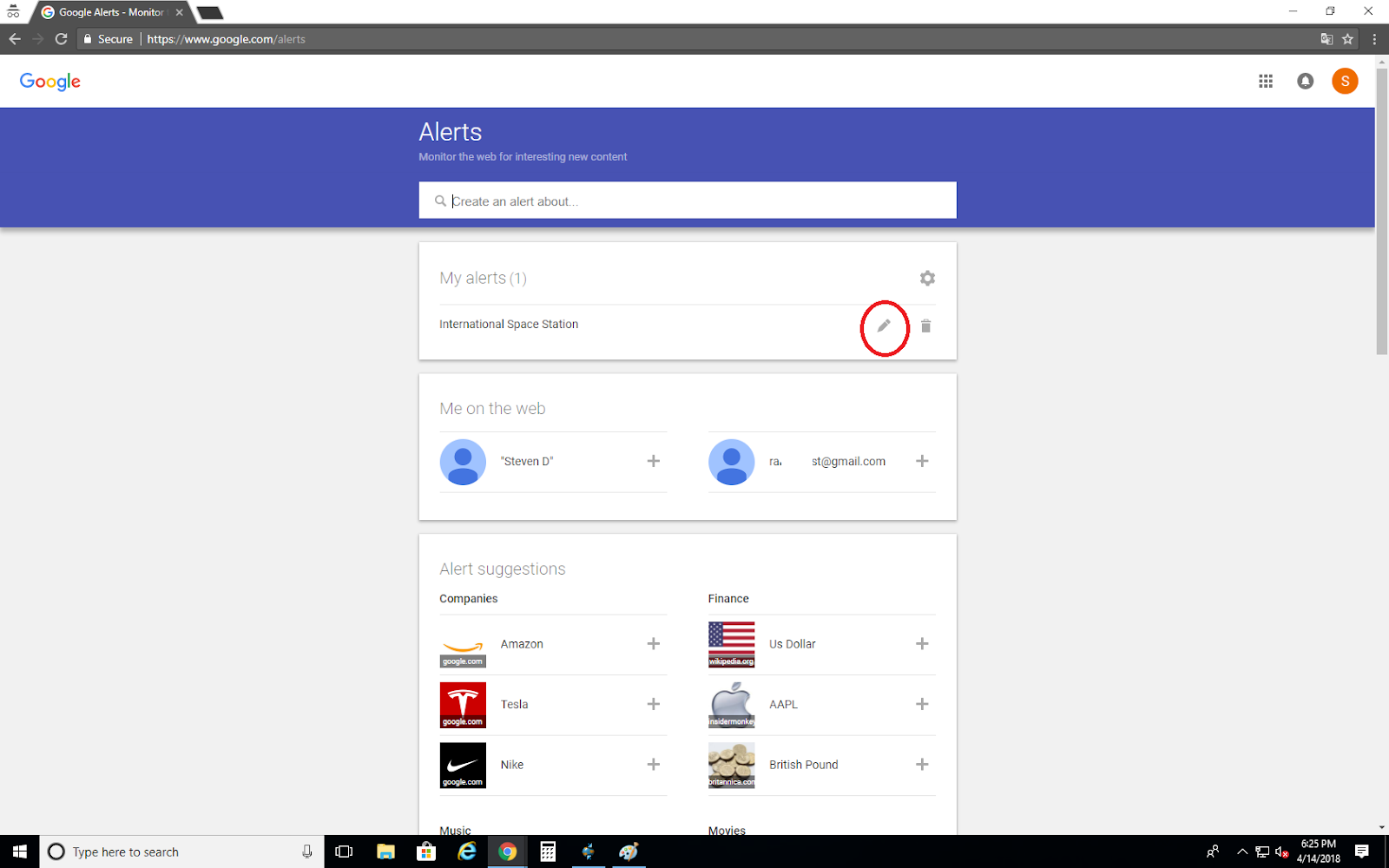
Task: Click the "Type here to search" box
Action: pyautogui.click(x=181, y=852)
